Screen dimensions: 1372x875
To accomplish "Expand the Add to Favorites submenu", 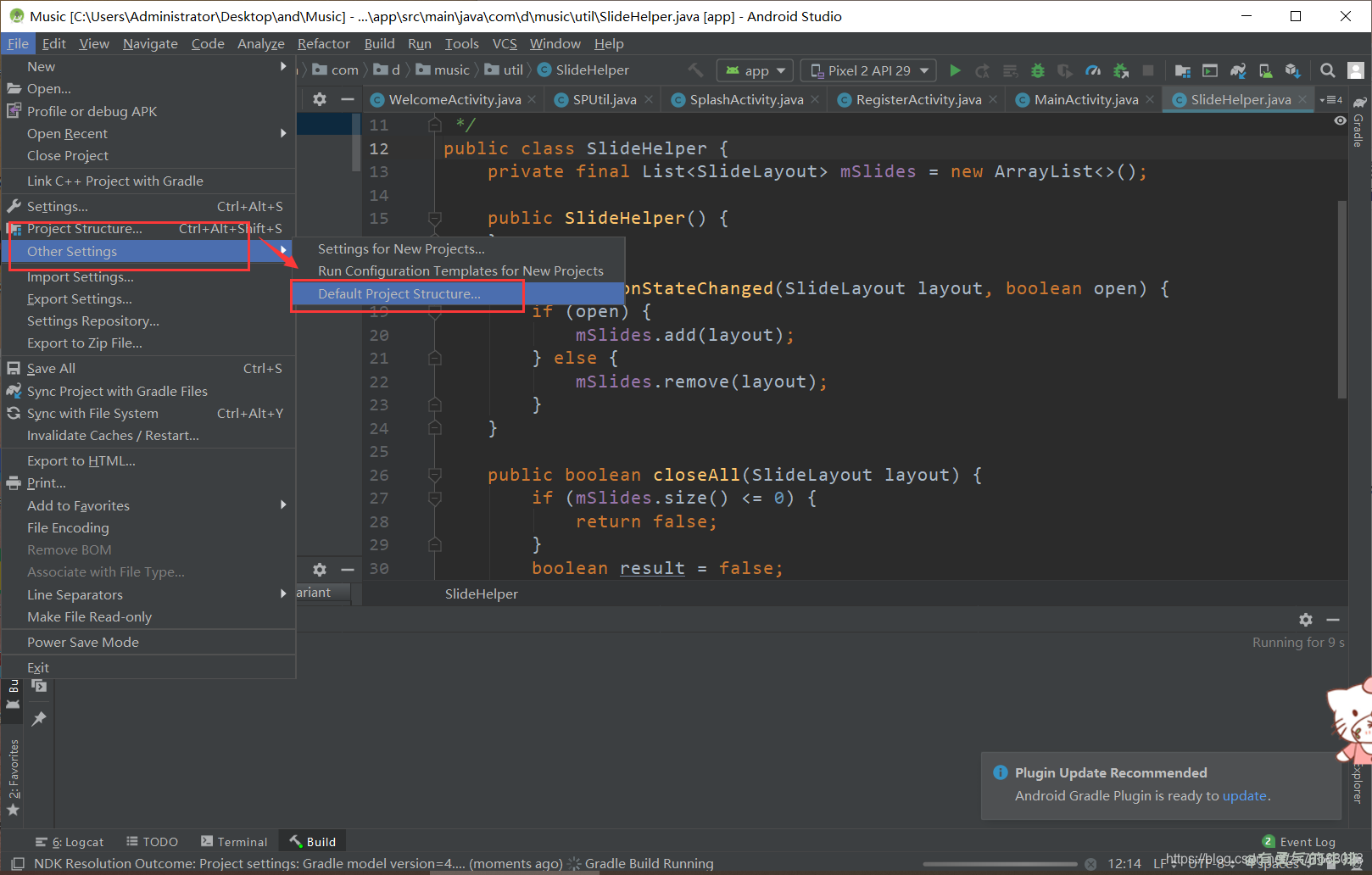I will click(x=148, y=505).
